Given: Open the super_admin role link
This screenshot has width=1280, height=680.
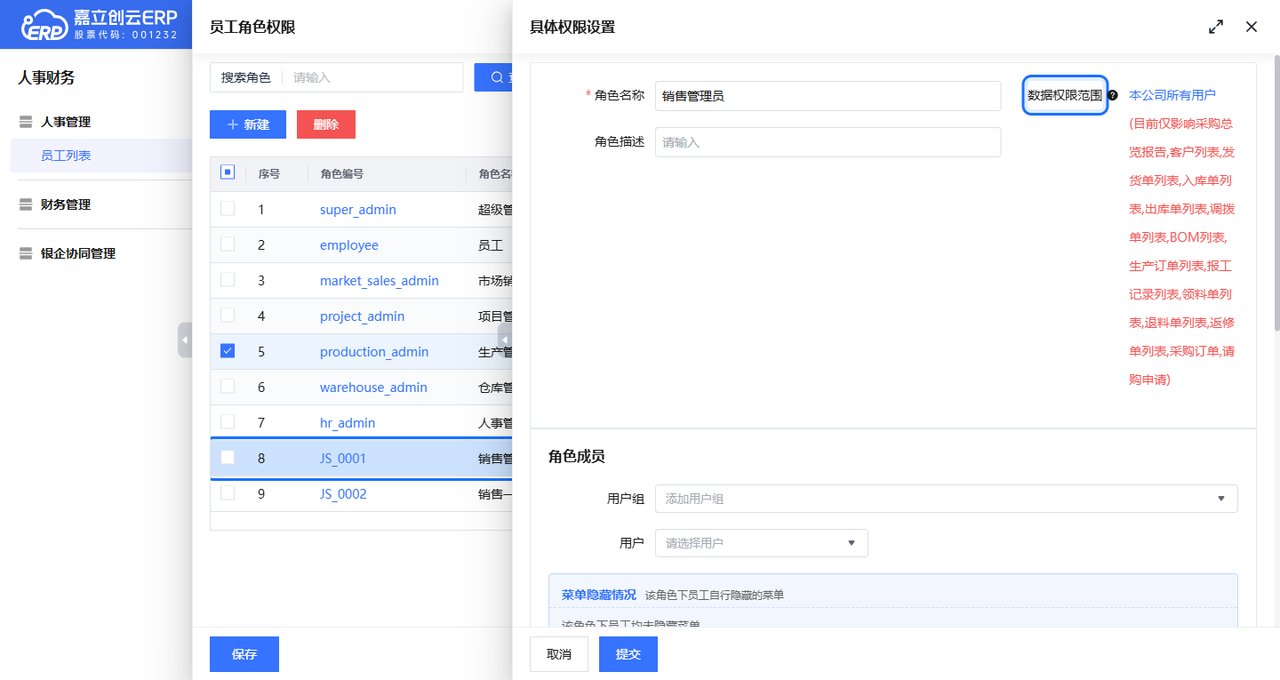Looking at the screenshot, I should 358,210.
